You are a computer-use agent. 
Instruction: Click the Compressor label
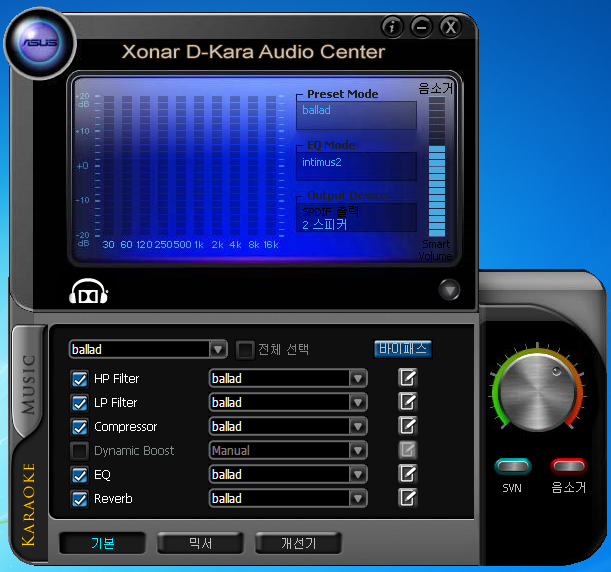[x=125, y=427]
